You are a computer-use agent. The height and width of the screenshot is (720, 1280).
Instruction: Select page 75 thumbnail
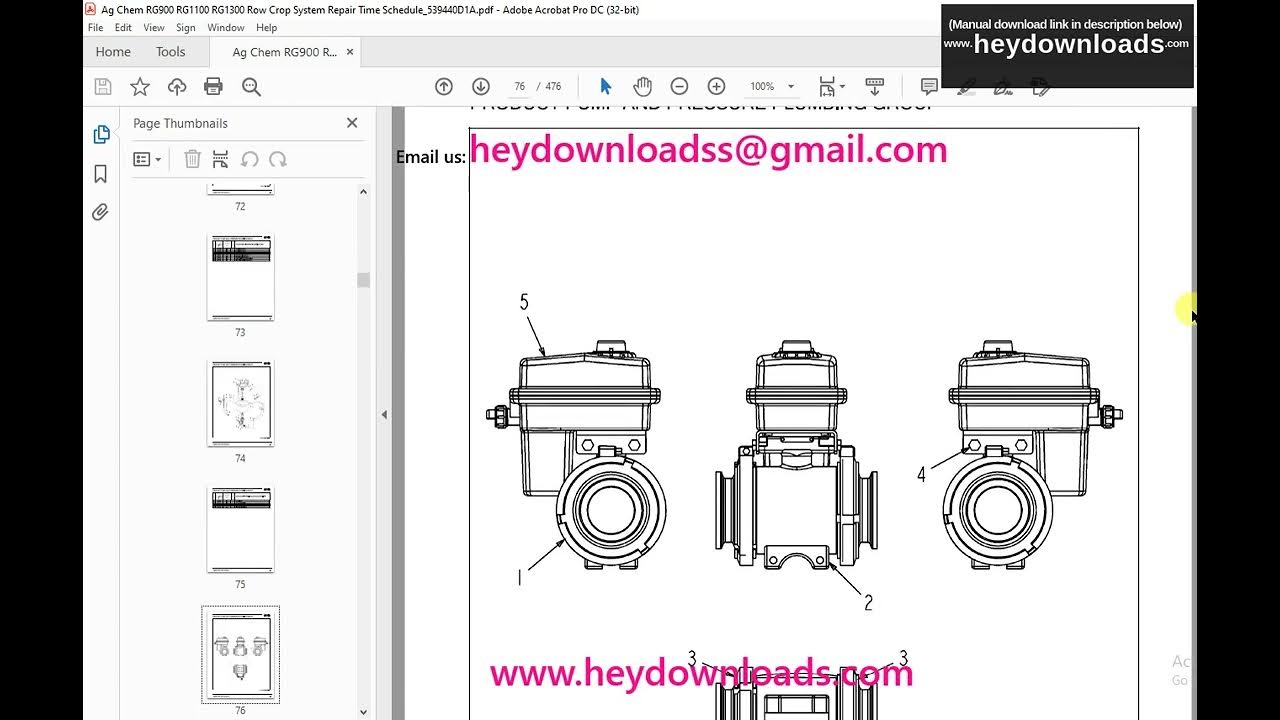(x=240, y=530)
